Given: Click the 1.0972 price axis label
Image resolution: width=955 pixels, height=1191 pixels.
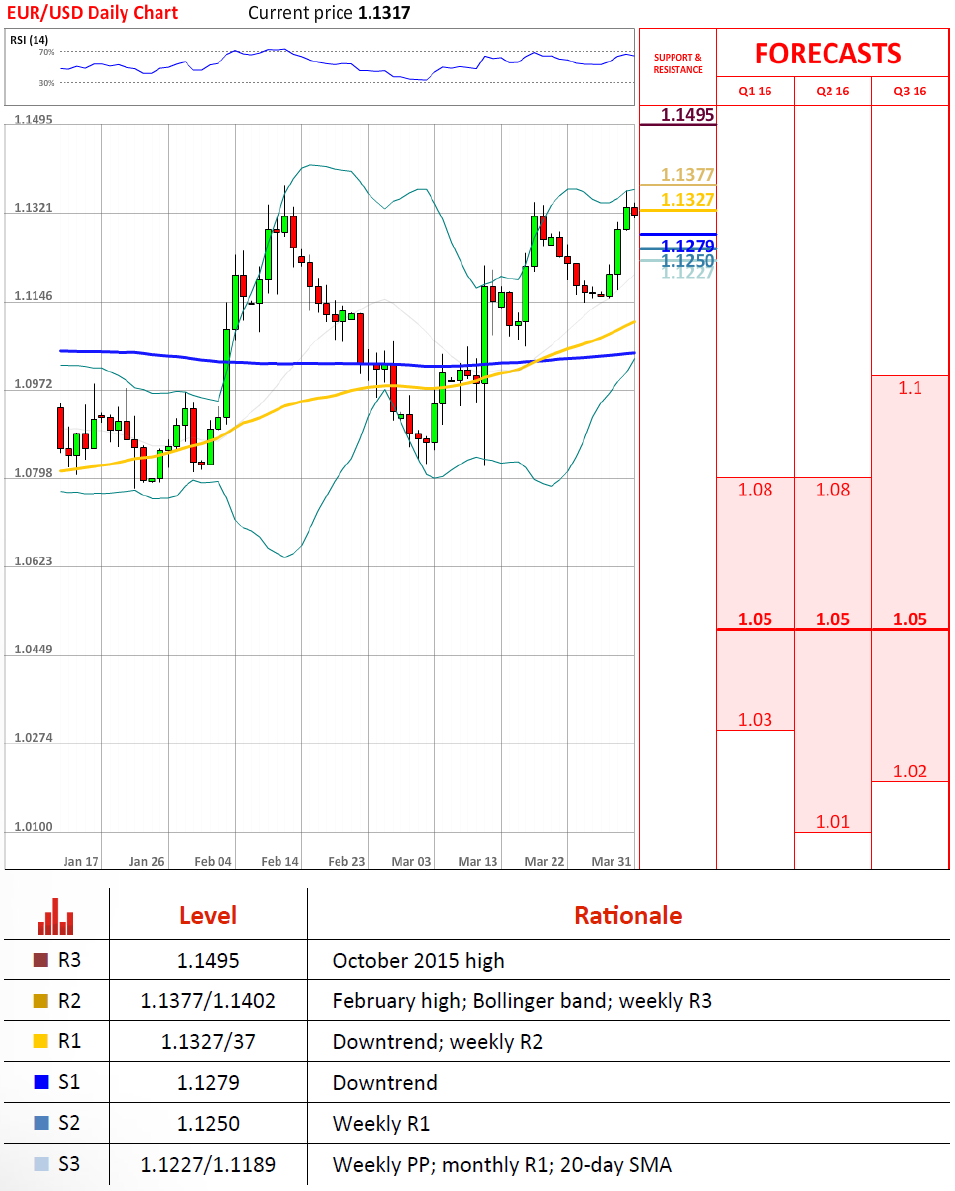Looking at the screenshot, I should (33, 384).
